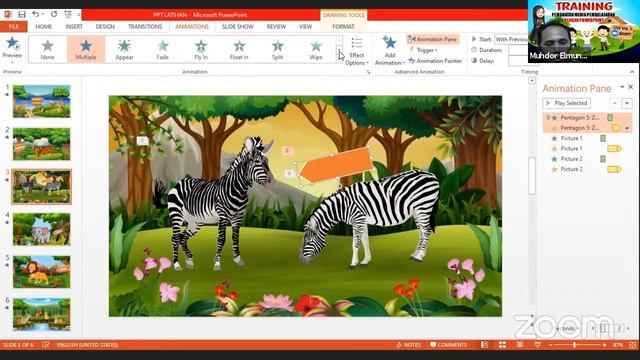This screenshot has height=360, width=640.
Task: Collapse the ribbon with the caret
Action: point(632,72)
